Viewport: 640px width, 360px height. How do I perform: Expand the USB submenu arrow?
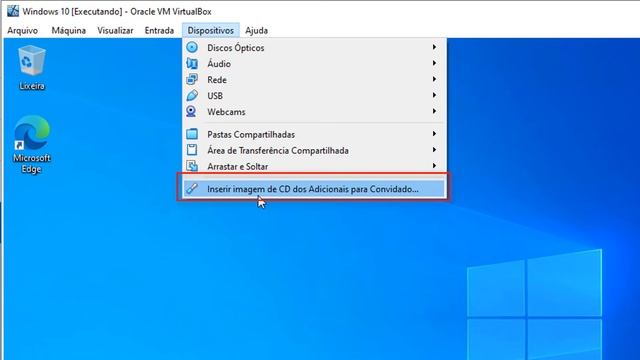pyautogui.click(x=434, y=96)
